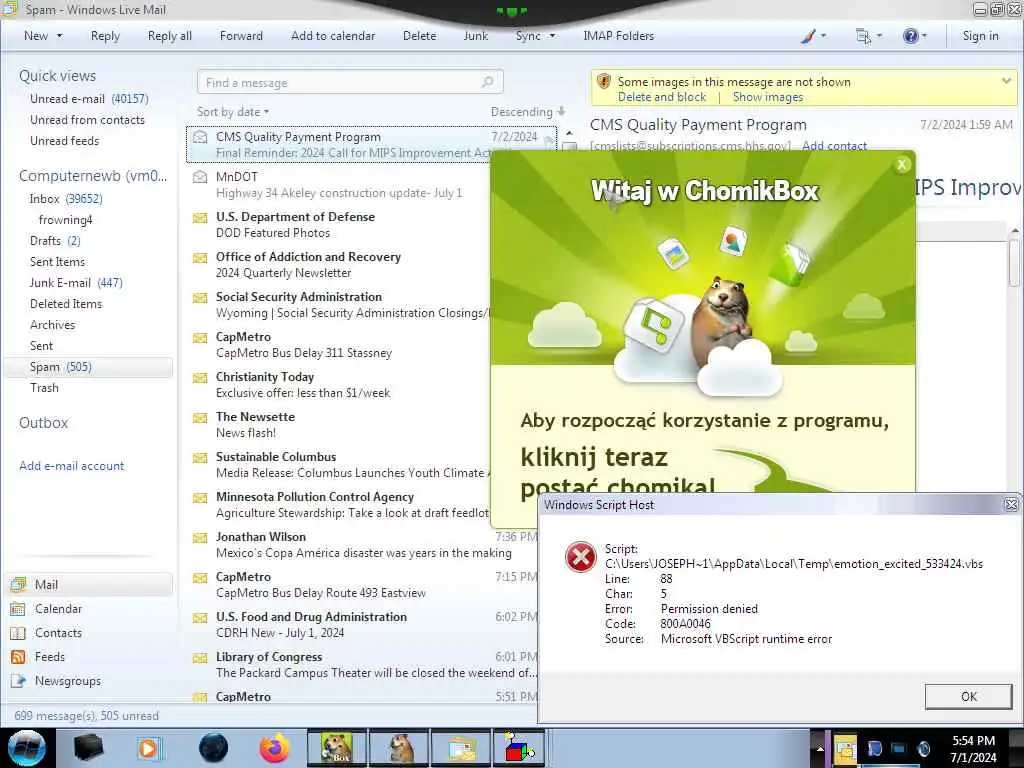The image size is (1024, 768).
Task: Click envelope icon for U.S. Department of Defense
Action: (200, 217)
